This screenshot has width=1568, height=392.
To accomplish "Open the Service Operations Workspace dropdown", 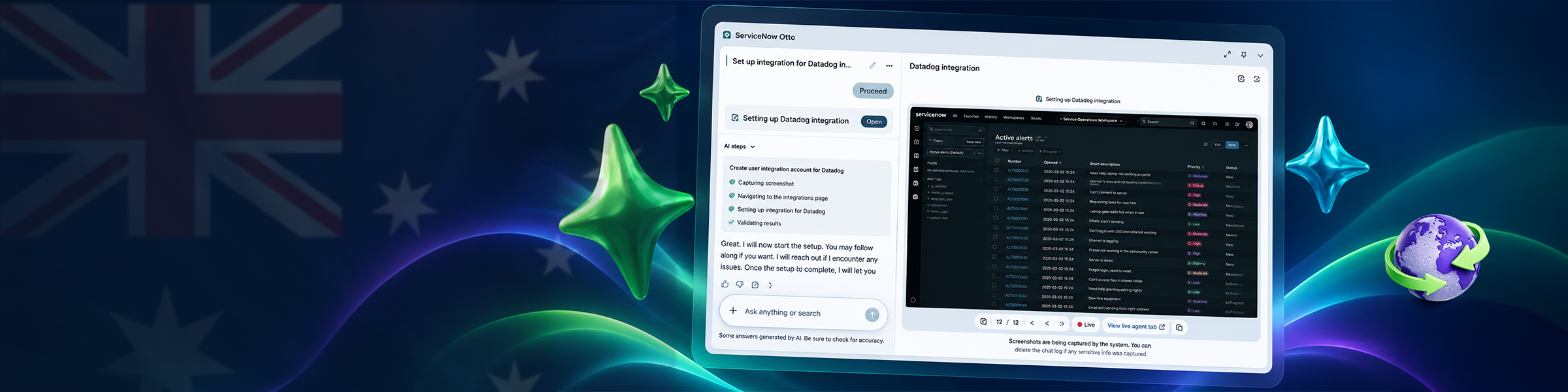I will coord(1090,120).
